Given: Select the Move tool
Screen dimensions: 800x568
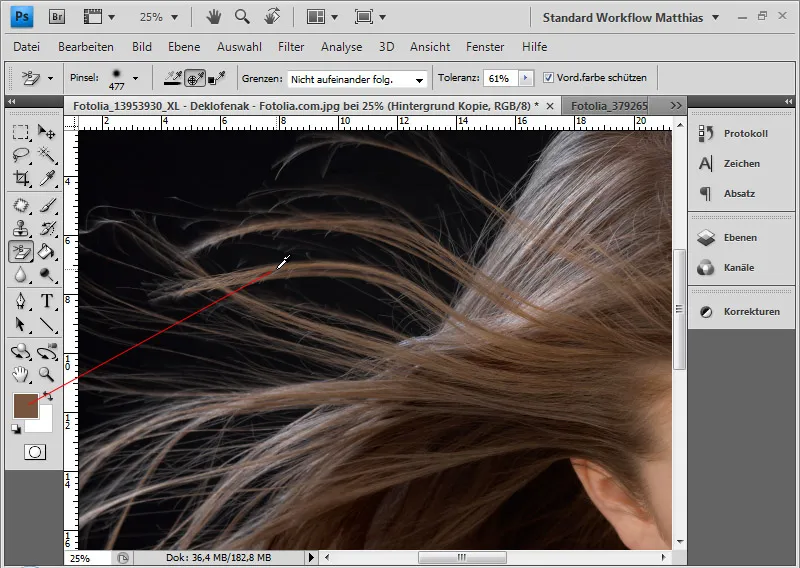Looking at the screenshot, I should tap(46, 132).
